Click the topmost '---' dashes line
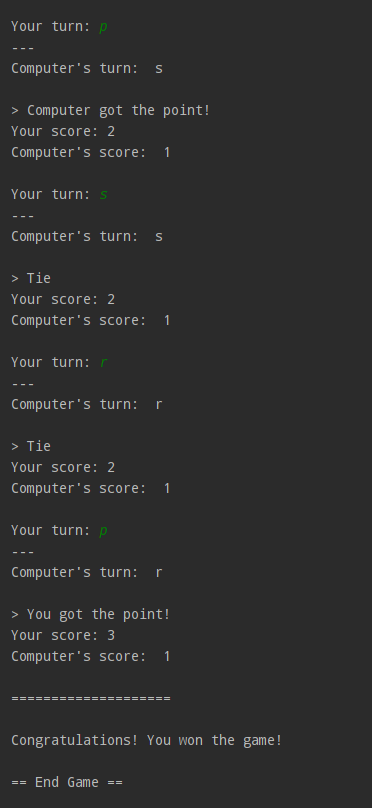372x808 pixels. pyautogui.click(x=23, y=48)
